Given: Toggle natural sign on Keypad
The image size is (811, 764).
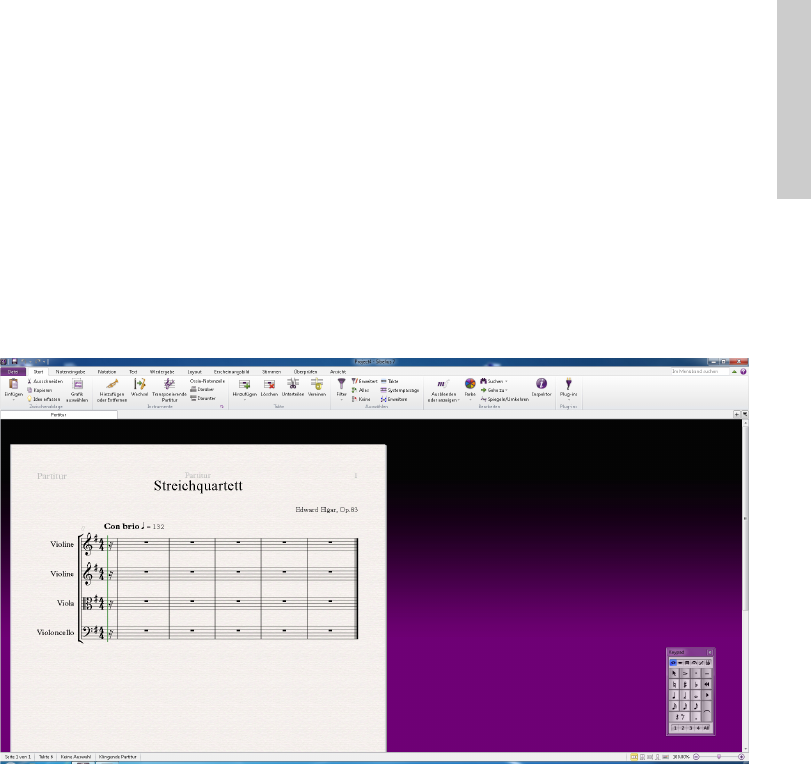Looking at the screenshot, I should click(x=674, y=684).
